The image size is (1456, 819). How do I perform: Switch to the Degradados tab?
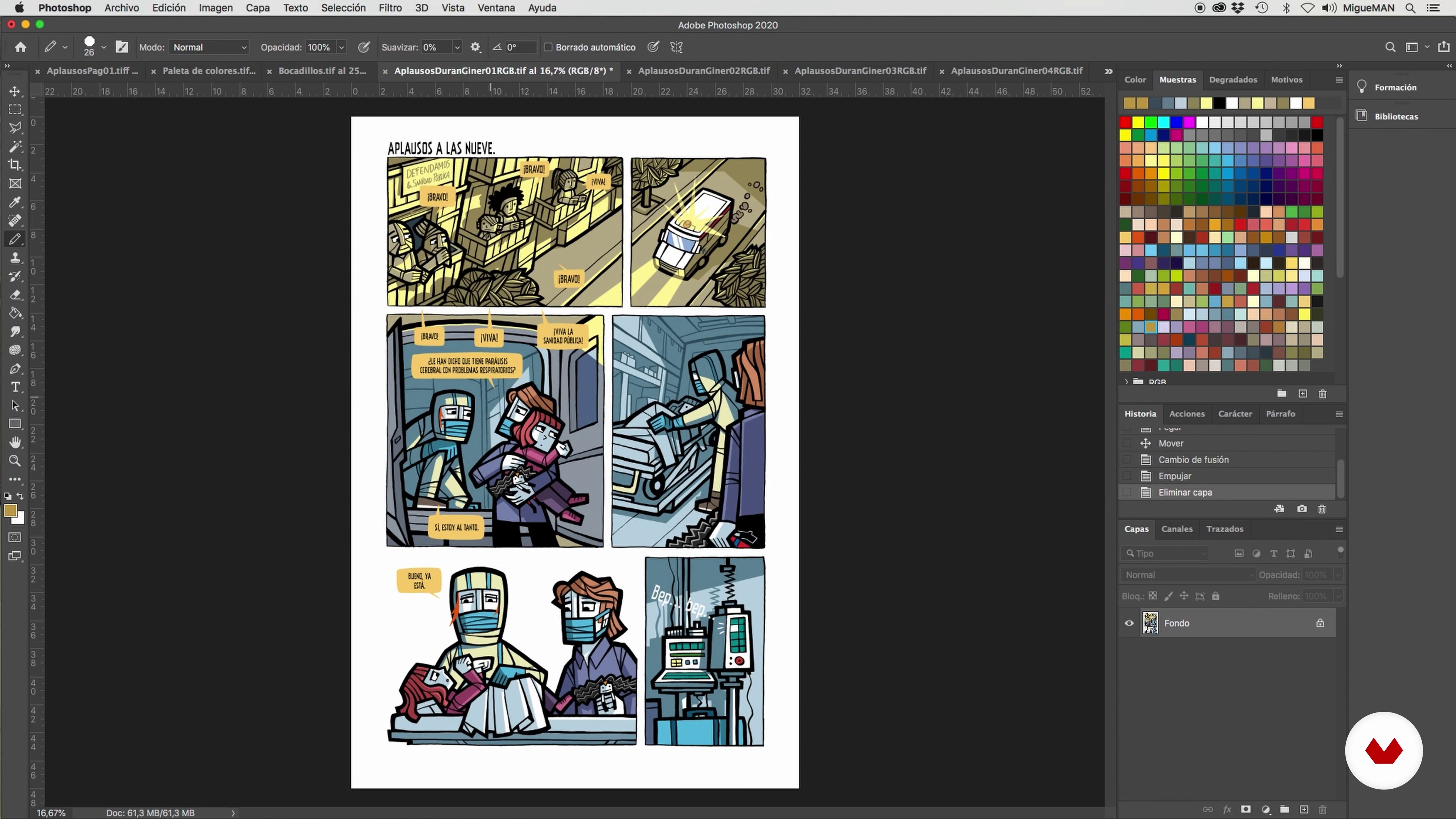tap(1233, 80)
